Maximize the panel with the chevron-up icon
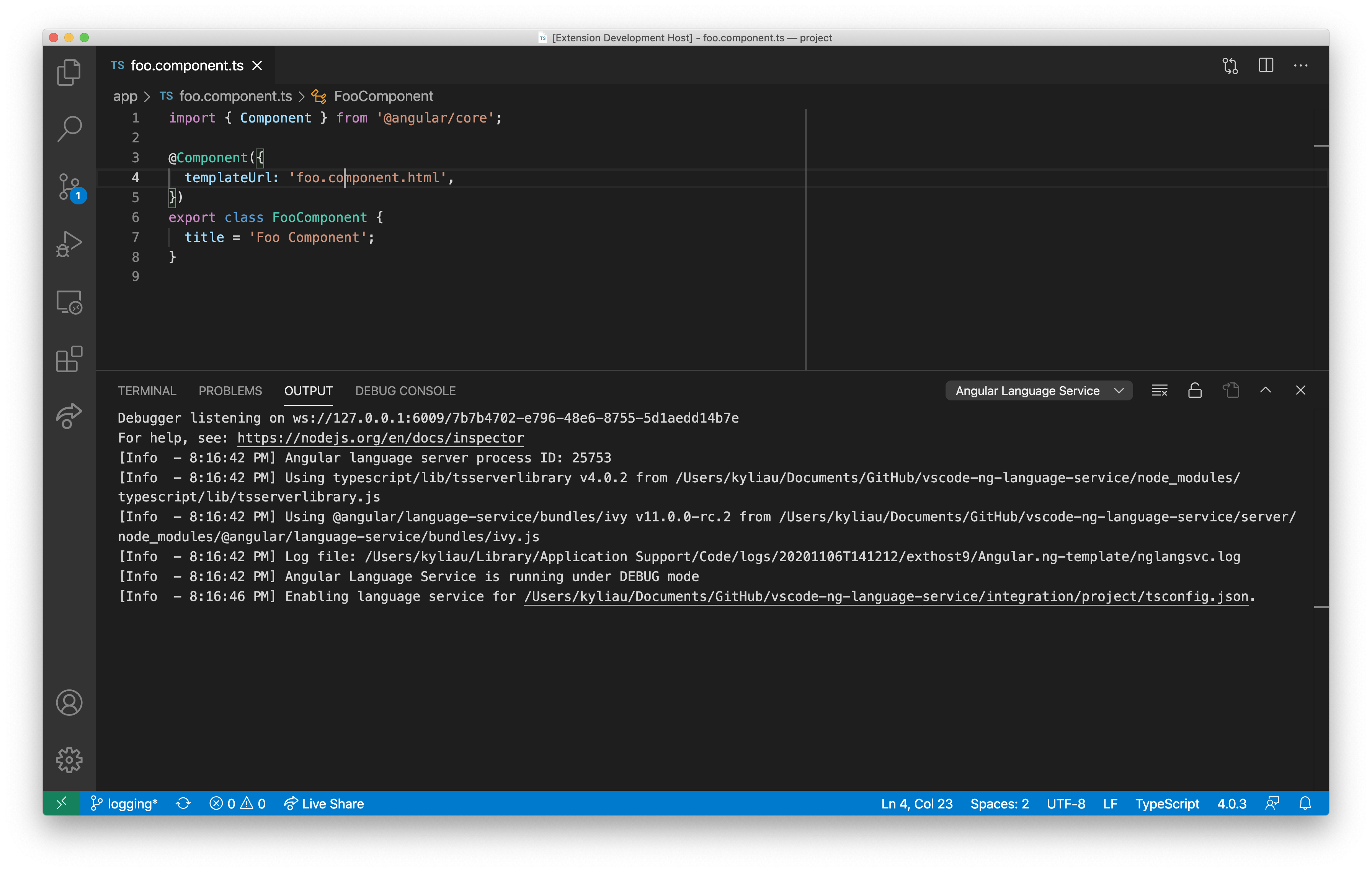This screenshot has width=1372, height=872. (1265, 390)
